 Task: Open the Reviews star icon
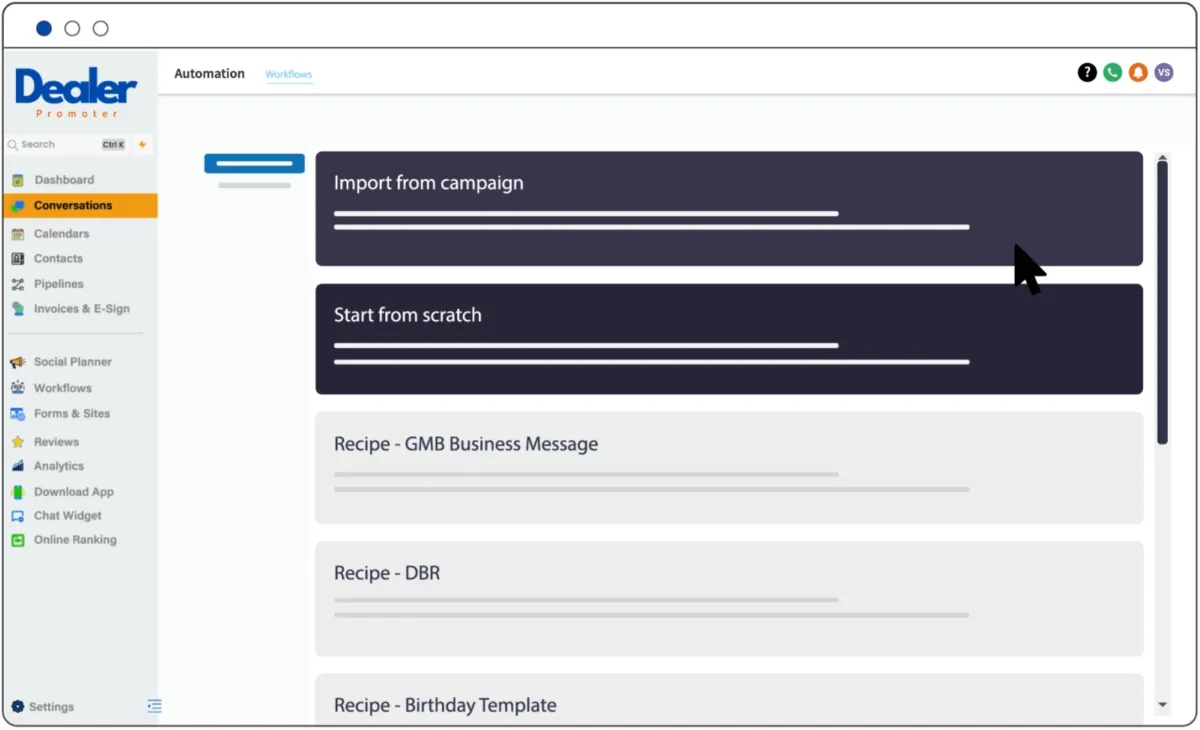17,442
